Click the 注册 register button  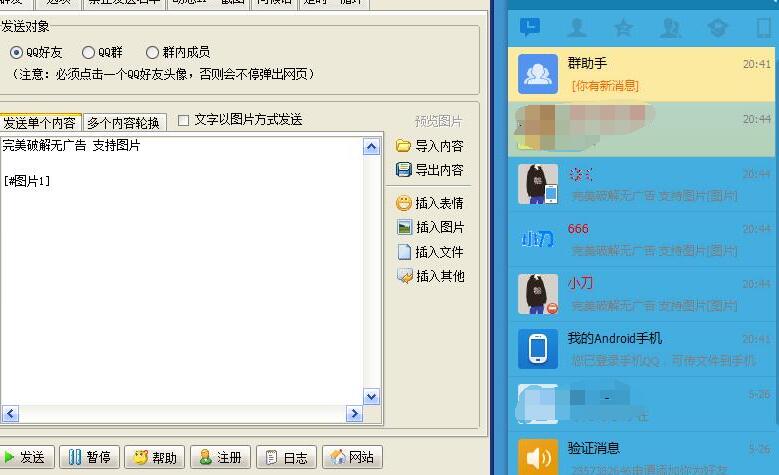[221, 457]
